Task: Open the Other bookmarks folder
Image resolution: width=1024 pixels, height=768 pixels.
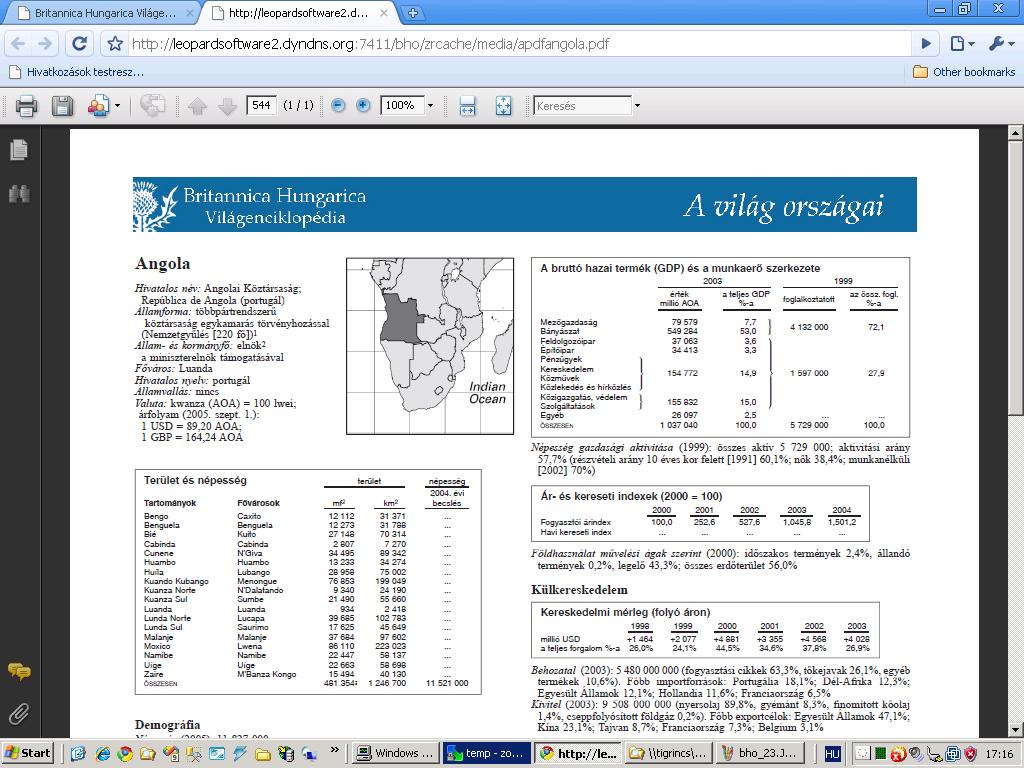Action: (964, 72)
